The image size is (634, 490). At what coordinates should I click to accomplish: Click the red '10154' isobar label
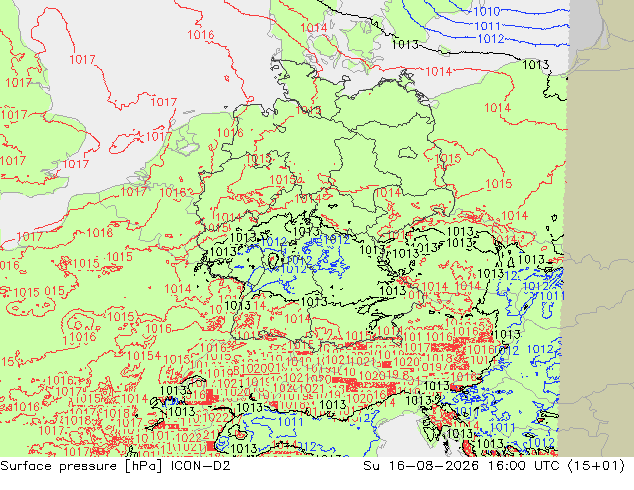(144, 356)
